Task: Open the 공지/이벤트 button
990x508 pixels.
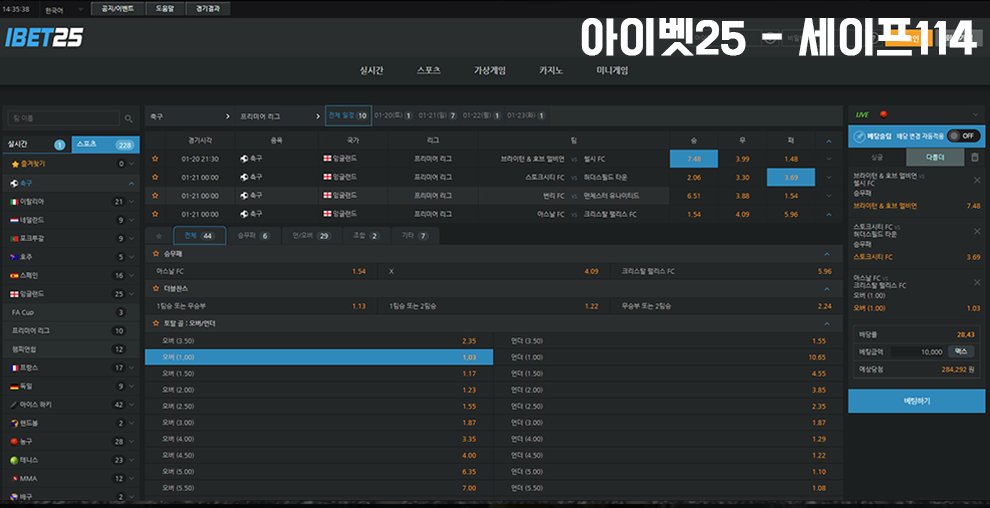Action: (x=116, y=9)
